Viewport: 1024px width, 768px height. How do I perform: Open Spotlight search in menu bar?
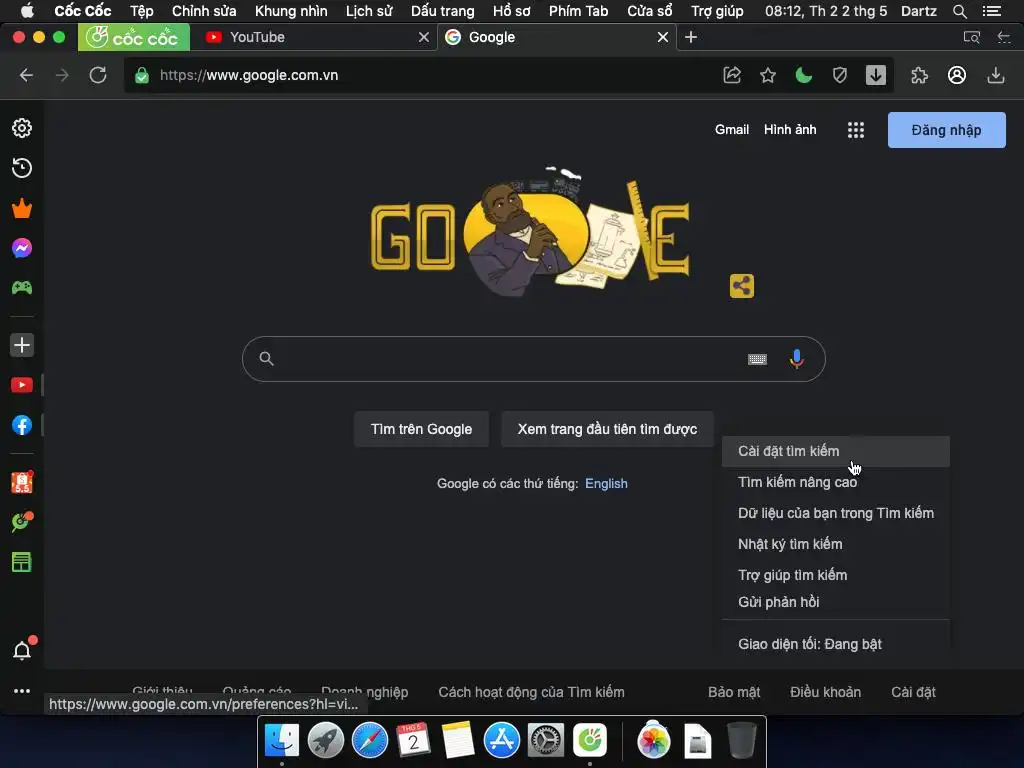point(959,11)
